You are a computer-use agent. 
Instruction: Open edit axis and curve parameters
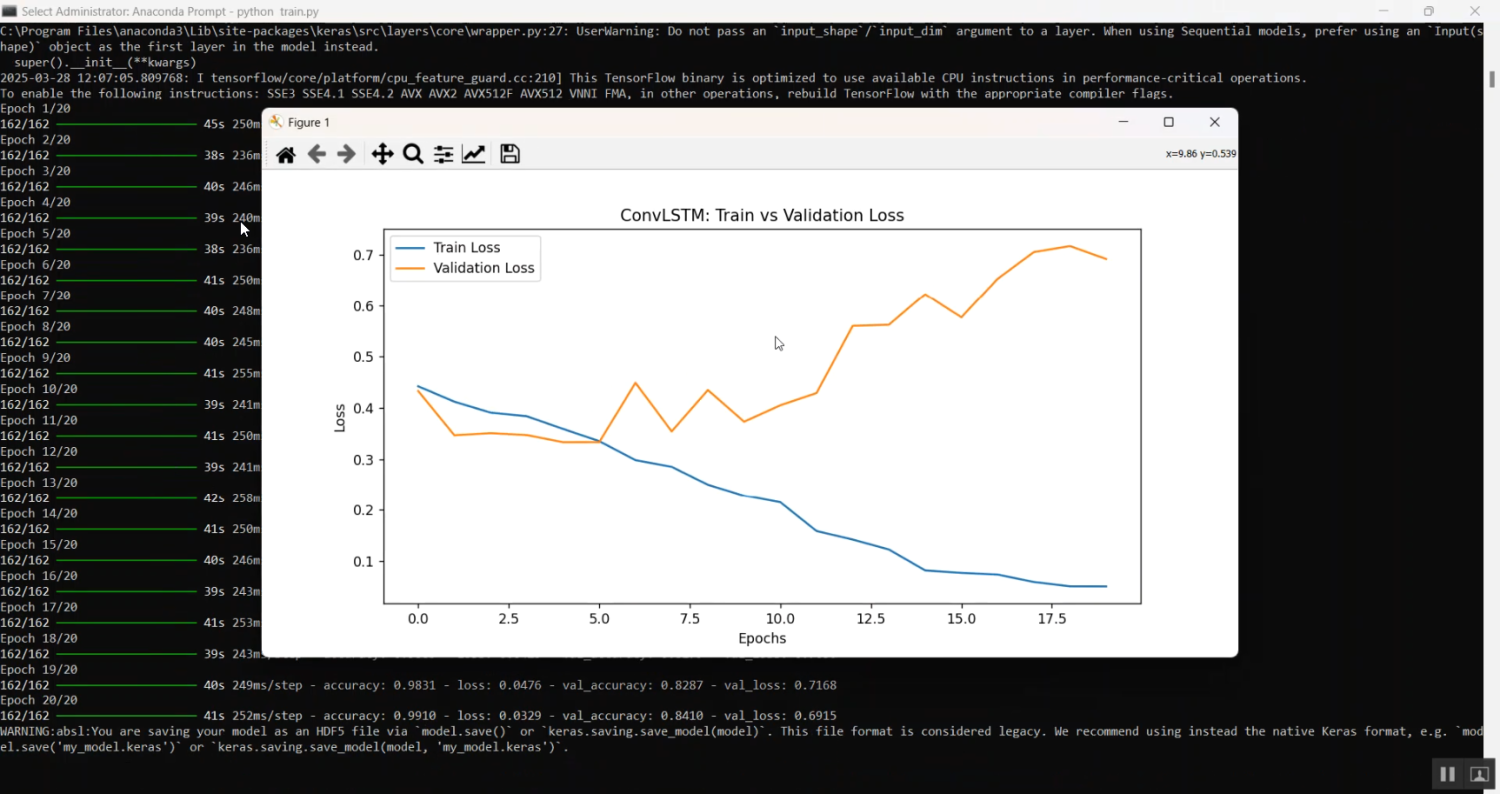coord(474,154)
